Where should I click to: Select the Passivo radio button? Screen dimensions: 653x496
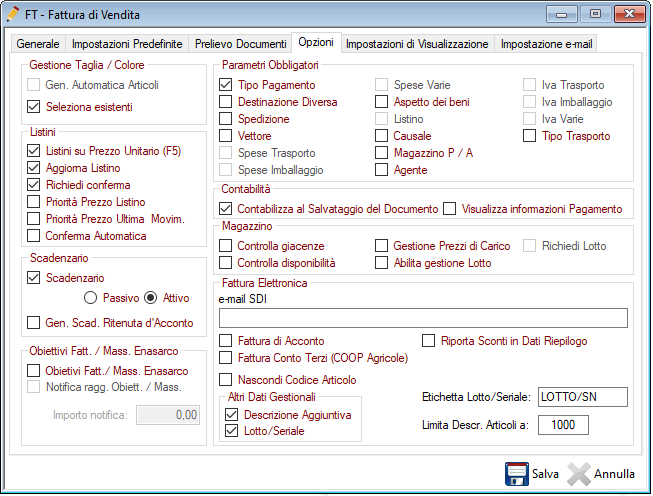pyautogui.click(x=91, y=297)
